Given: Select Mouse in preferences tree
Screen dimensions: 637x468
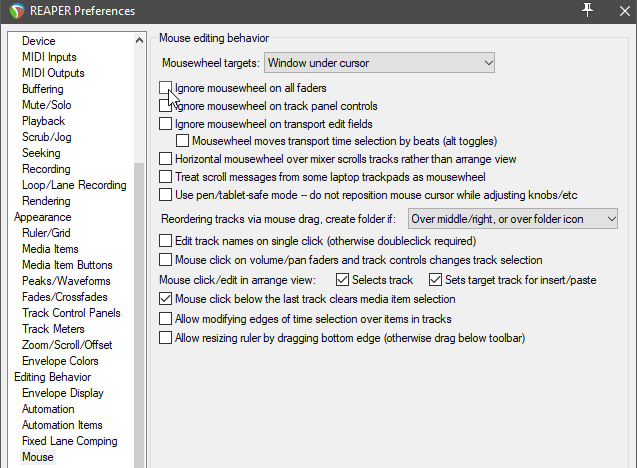Looking at the screenshot, I should [38, 457].
